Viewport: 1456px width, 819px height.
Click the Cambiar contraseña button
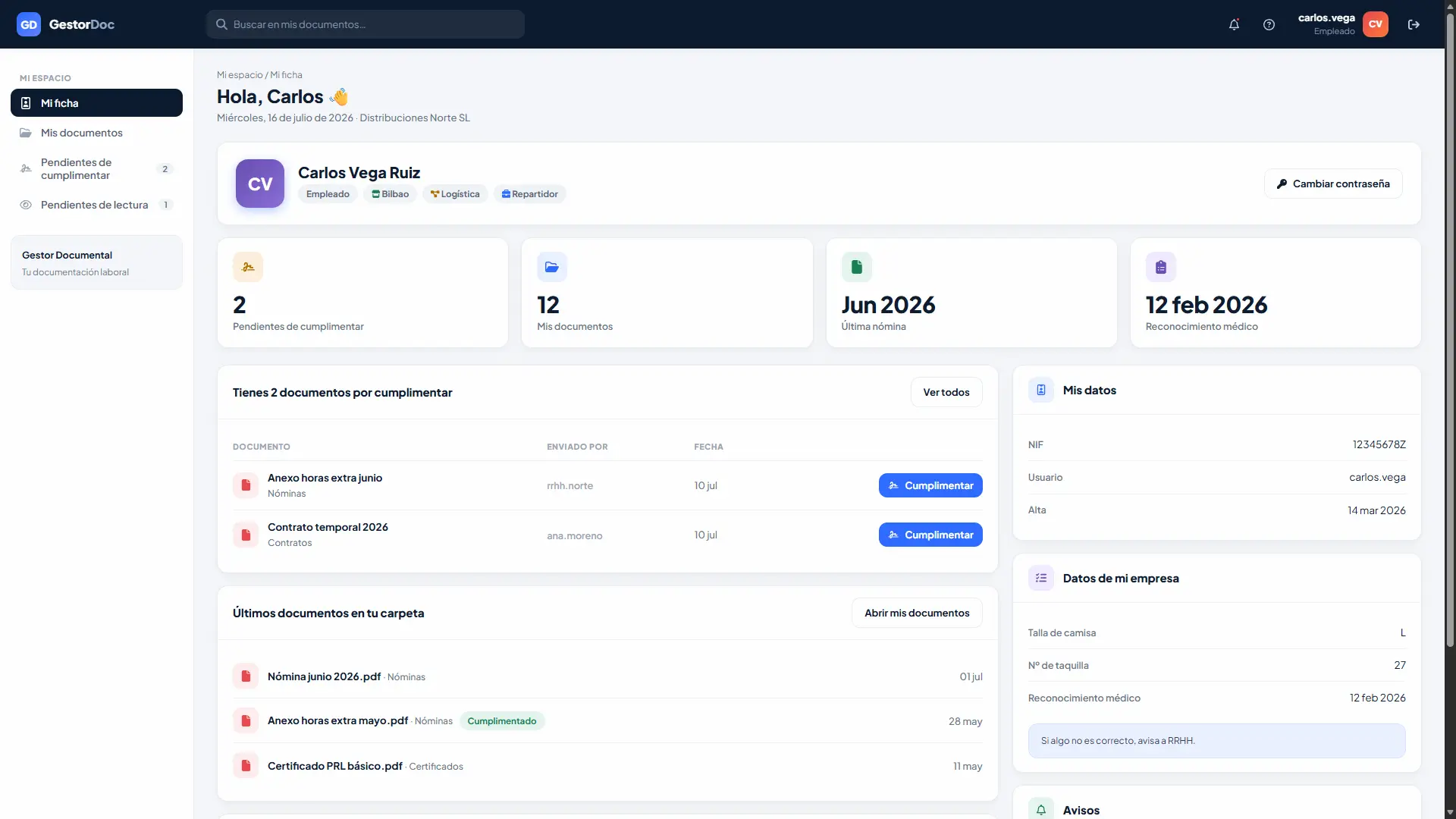(x=1333, y=184)
